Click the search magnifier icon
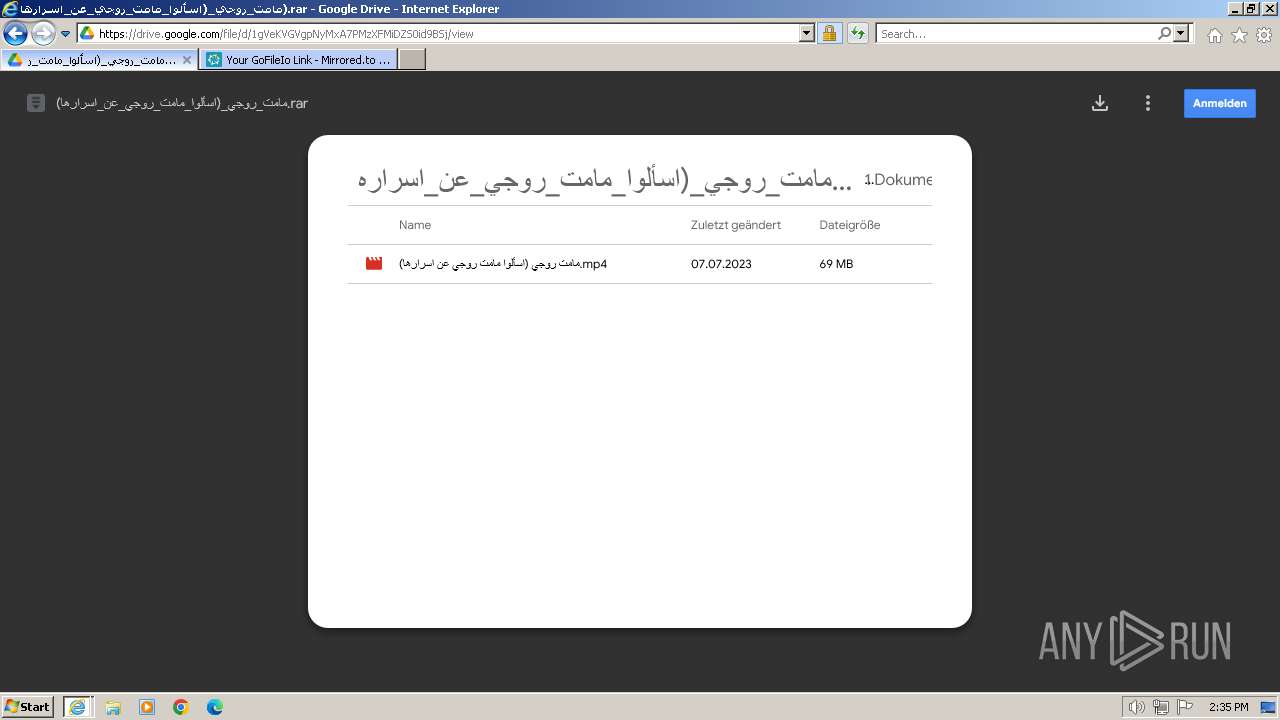The width and height of the screenshot is (1280, 720). point(1164,33)
